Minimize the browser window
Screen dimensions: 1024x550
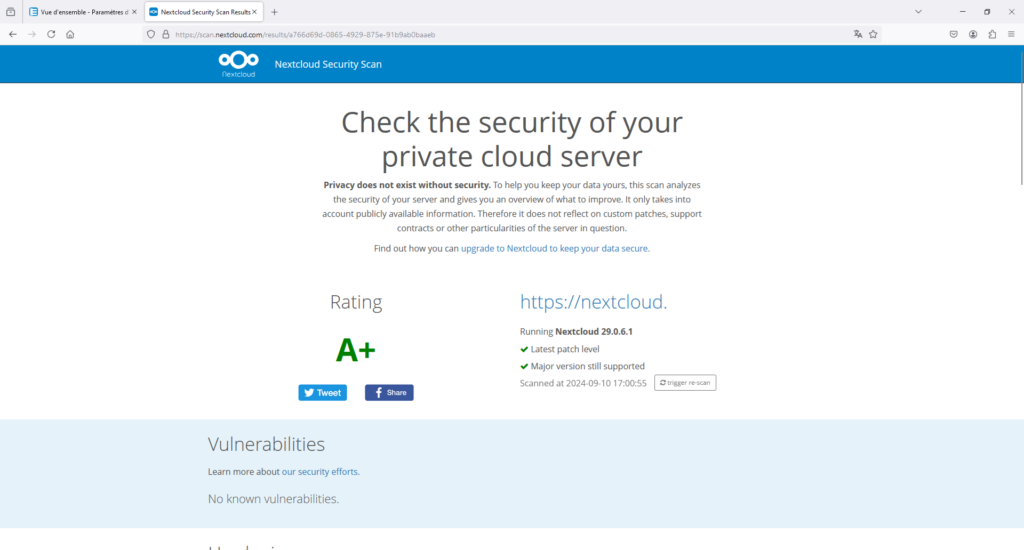963,12
